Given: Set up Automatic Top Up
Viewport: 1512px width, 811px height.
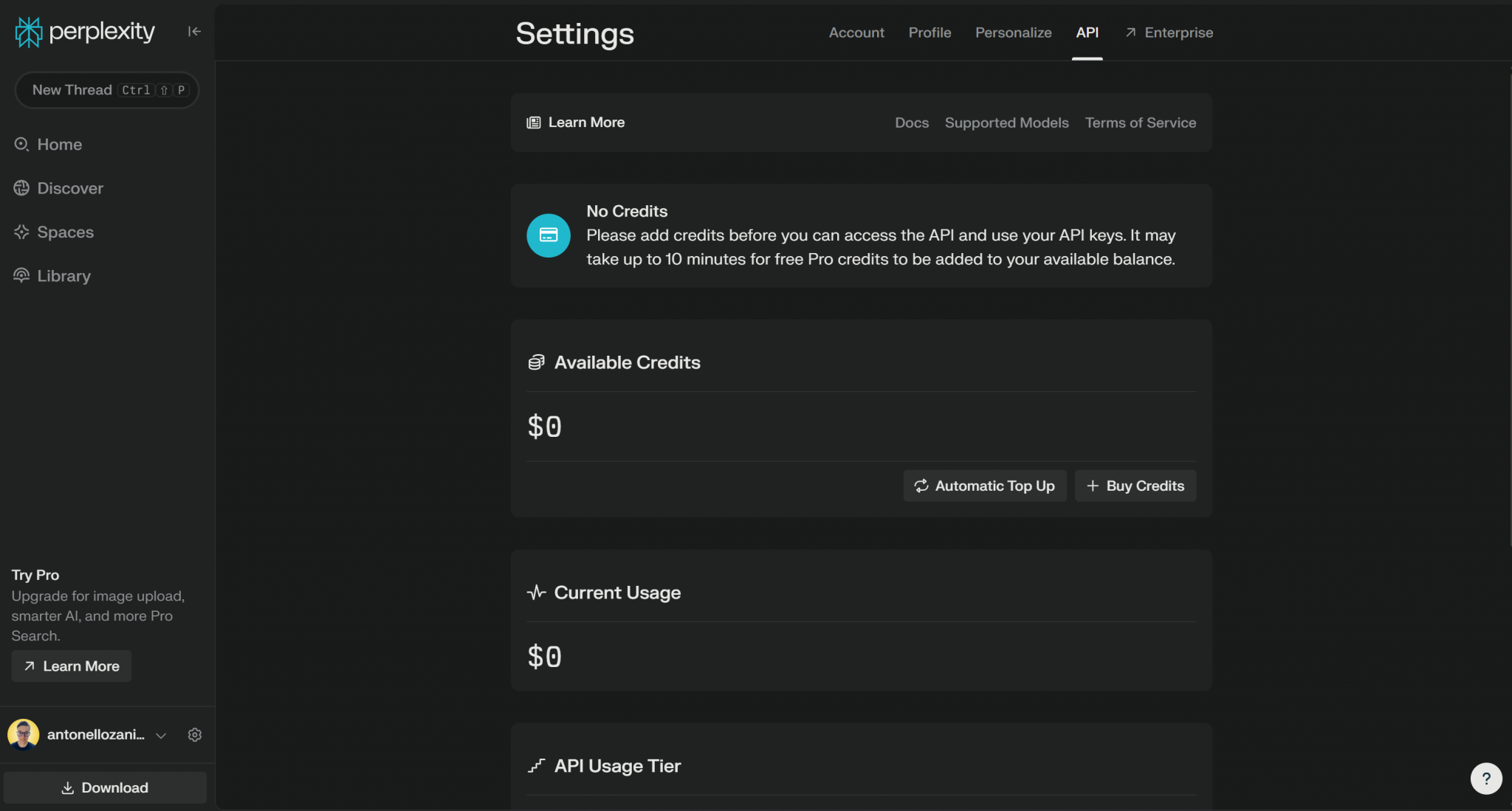Looking at the screenshot, I should [x=984, y=486].
